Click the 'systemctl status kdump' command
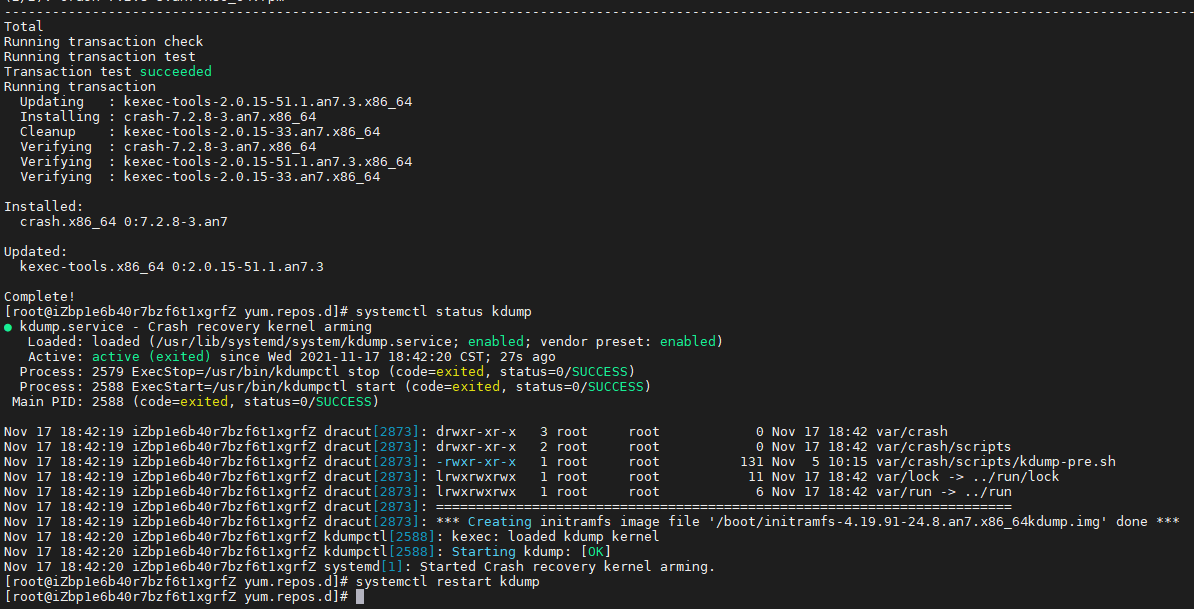The width and height of the screenshot is (1194, 609). [443, 312]
